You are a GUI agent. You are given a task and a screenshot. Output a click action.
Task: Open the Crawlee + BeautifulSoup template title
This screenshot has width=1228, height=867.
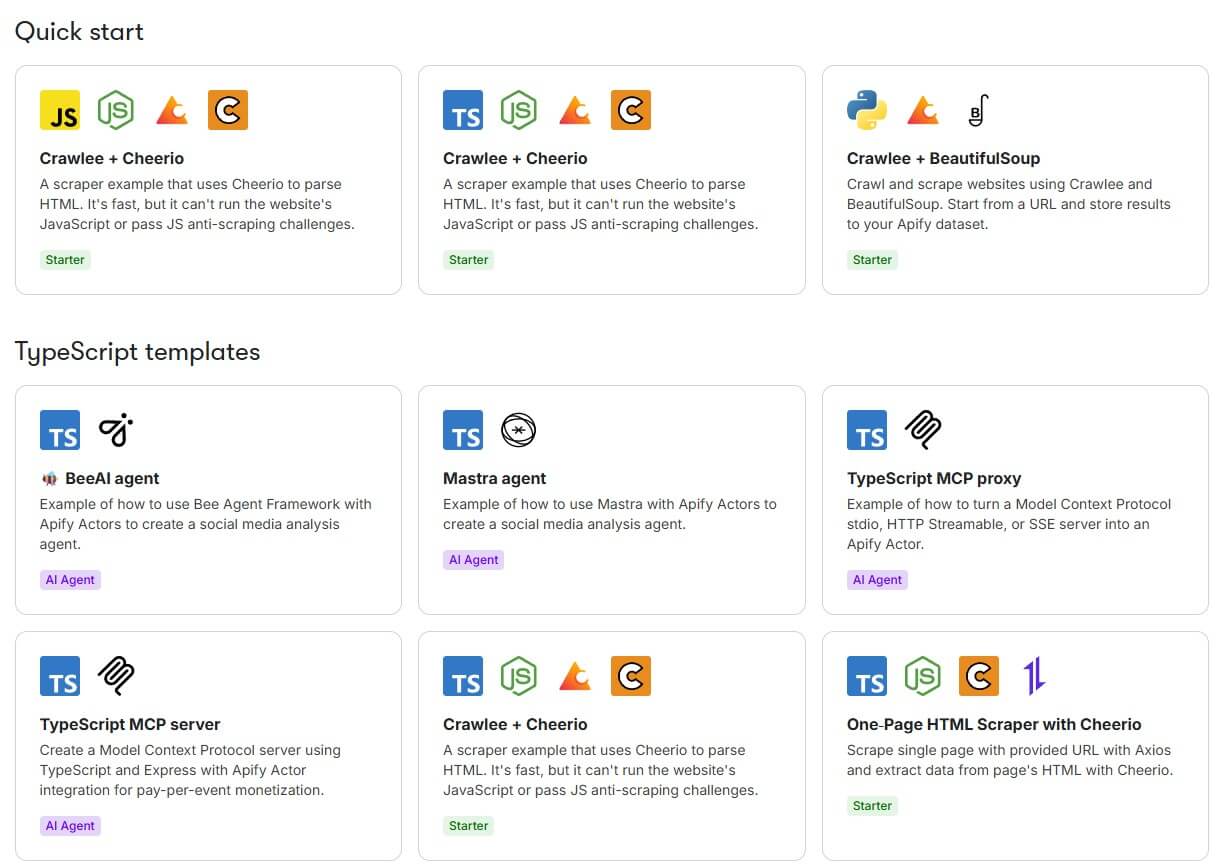click(x=943, y=158)
